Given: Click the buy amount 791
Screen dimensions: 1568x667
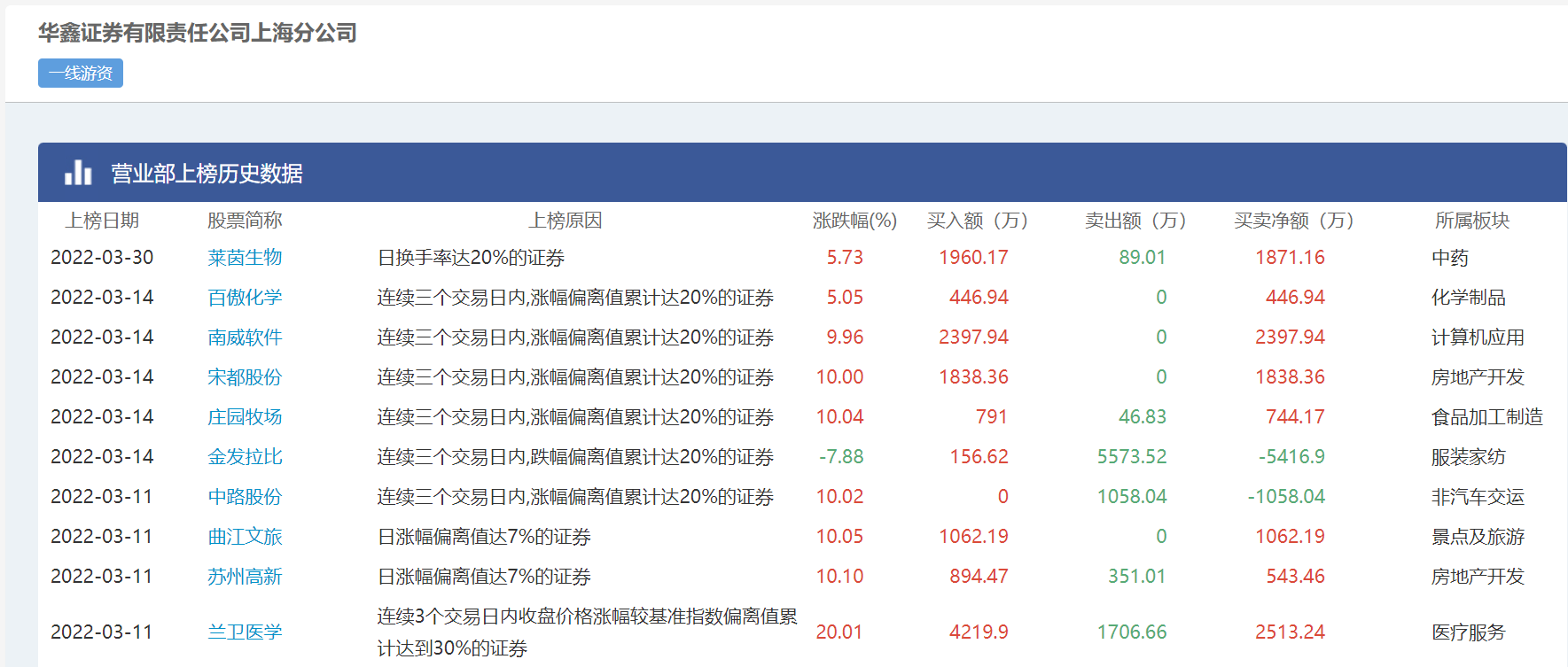Looking at the screenshot, I should 991,417.
